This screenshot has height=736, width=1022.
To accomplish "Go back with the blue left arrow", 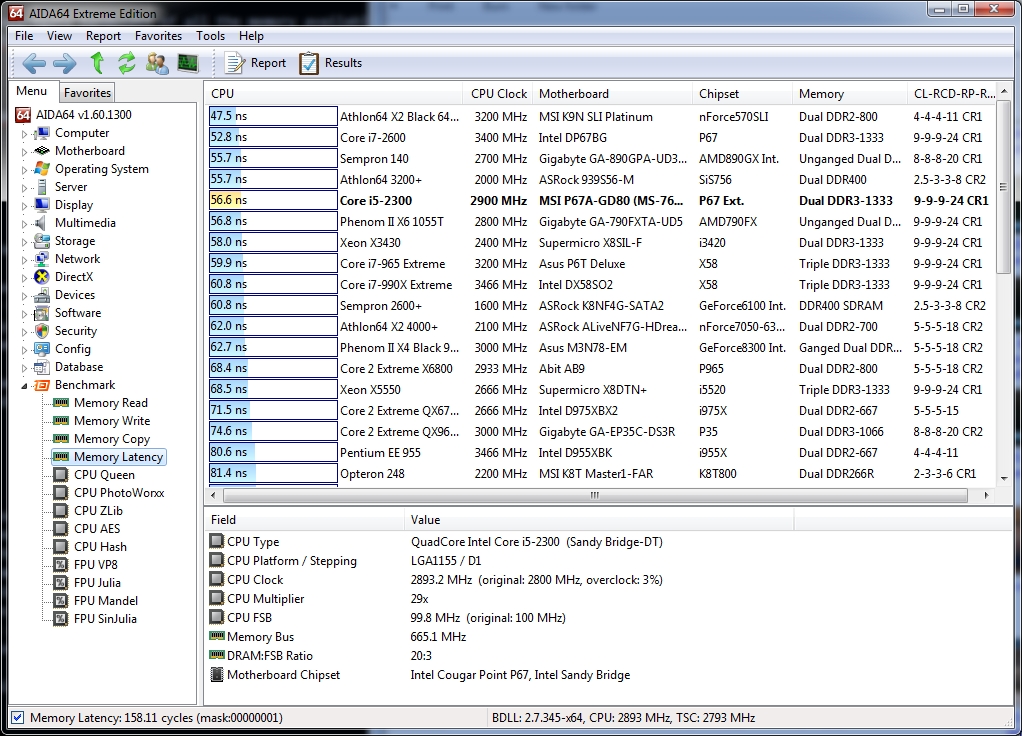I will (34, 63).
